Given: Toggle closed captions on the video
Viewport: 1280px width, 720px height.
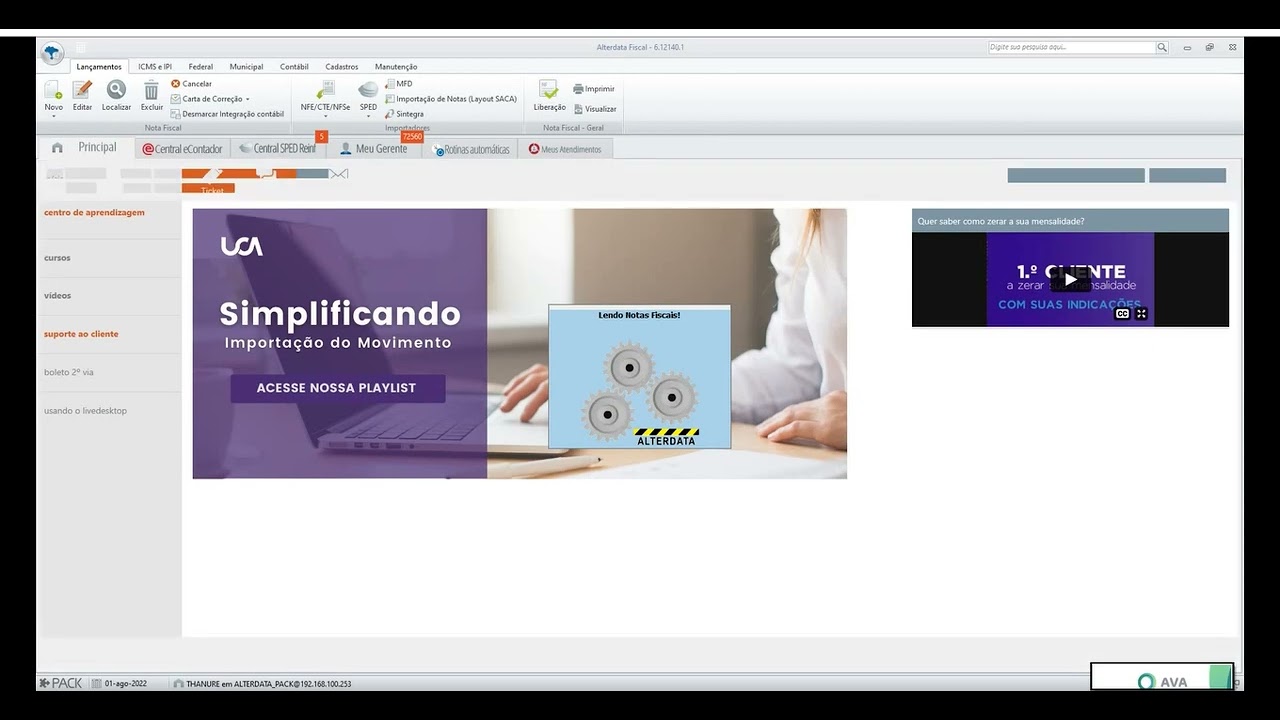Looking at the screenshot, I should (x=1122, y=314).
